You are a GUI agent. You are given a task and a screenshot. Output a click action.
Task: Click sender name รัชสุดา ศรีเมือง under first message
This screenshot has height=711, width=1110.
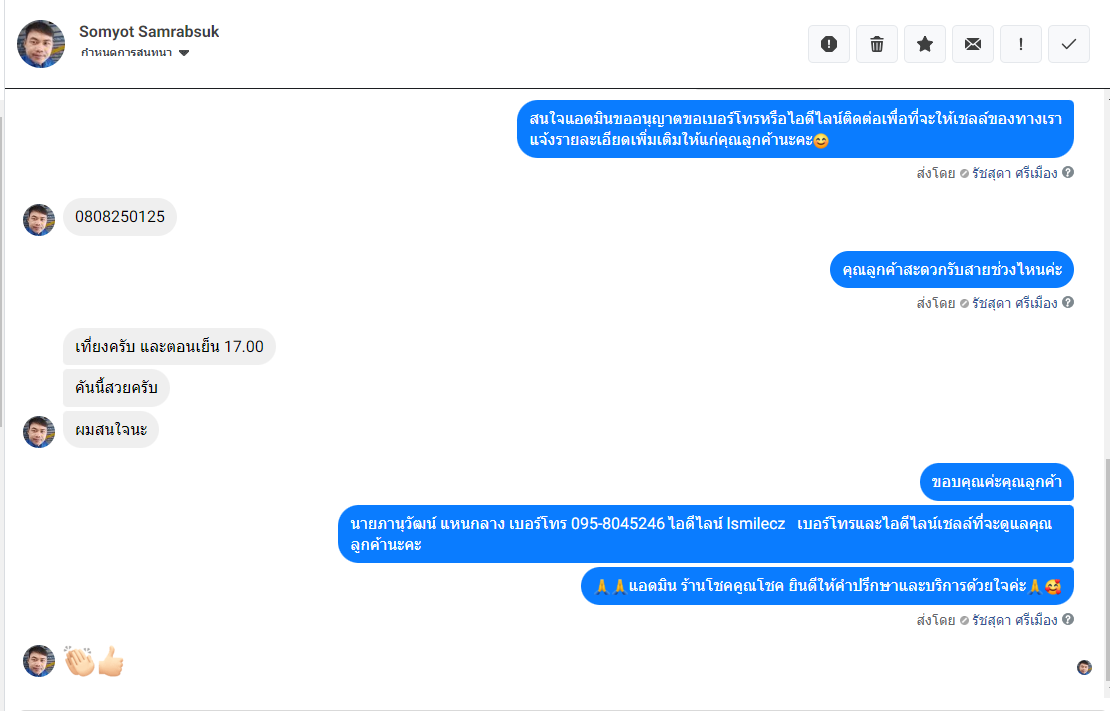point(1014,173)
